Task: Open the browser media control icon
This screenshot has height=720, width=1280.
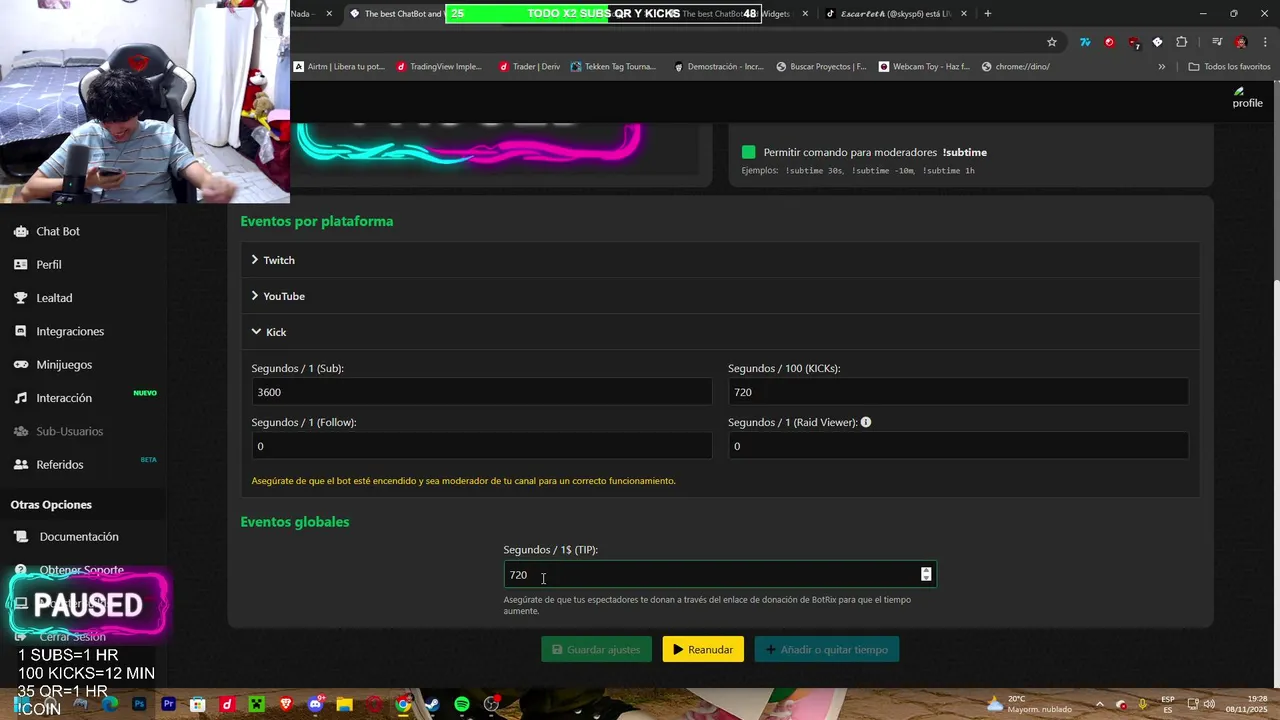Action: pos(1217,42)
